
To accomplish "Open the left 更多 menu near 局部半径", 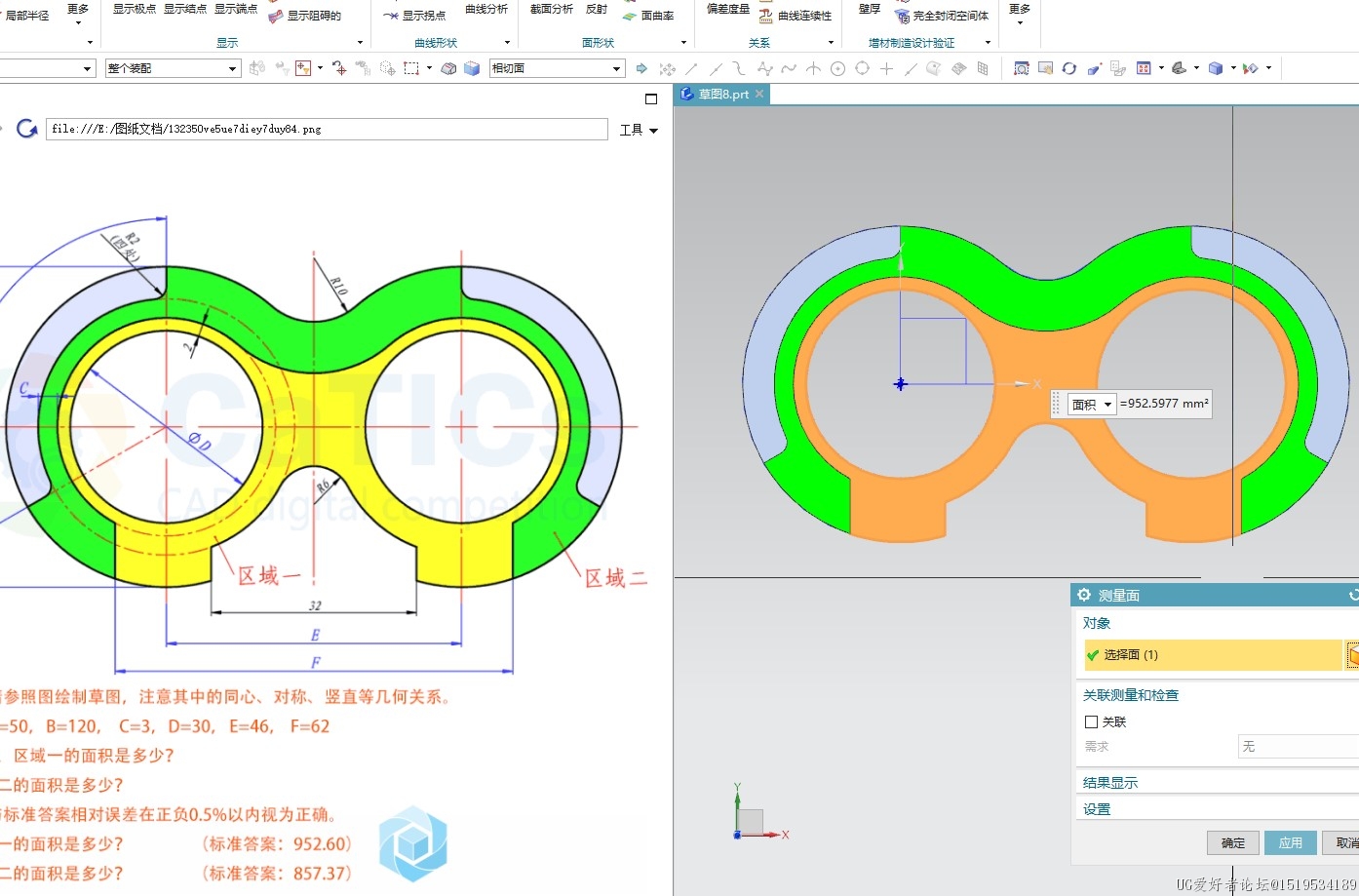I will (x=78, y=14).
